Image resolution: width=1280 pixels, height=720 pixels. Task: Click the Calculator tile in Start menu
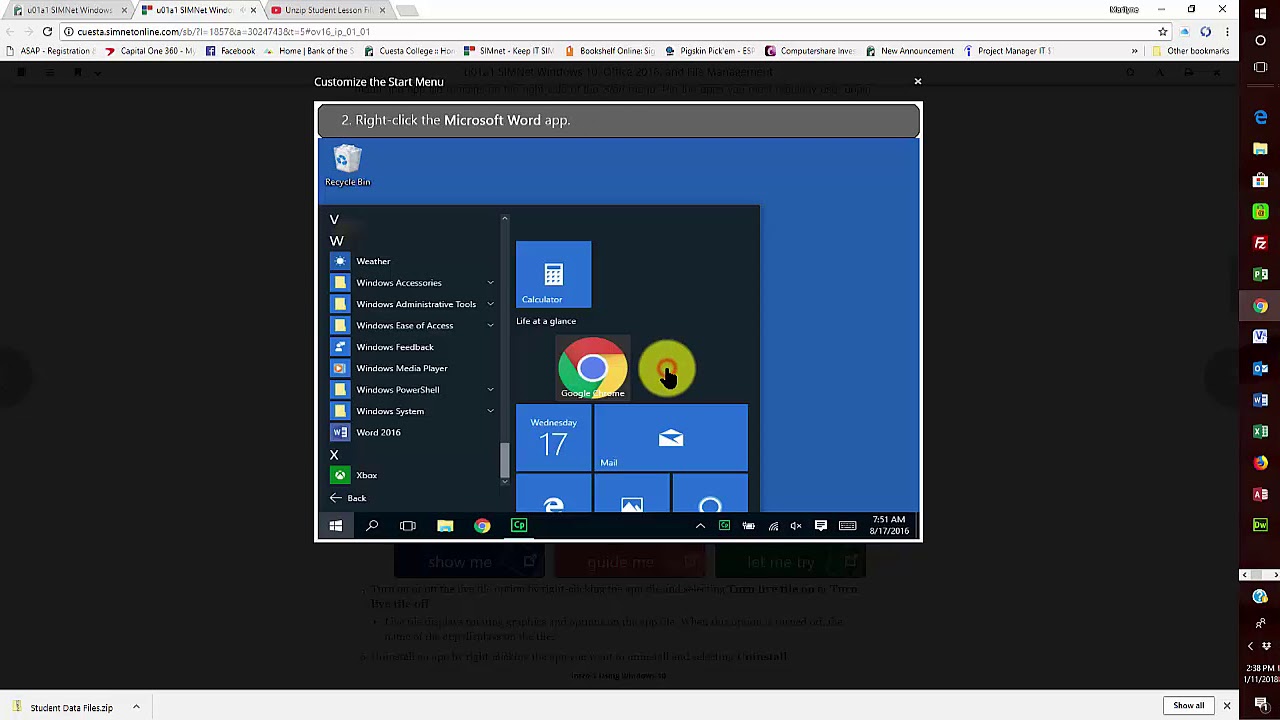click(553, 274)
